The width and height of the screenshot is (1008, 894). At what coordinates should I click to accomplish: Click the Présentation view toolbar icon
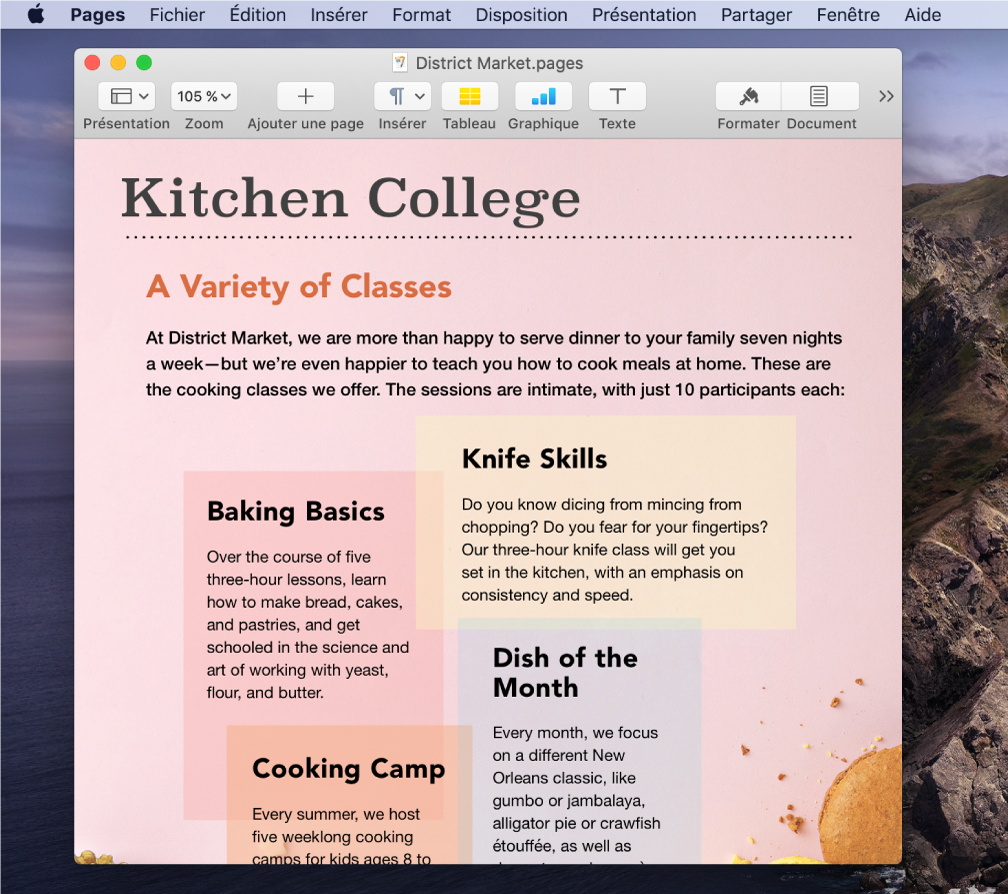pyautogui.click(x=121, y=96)
